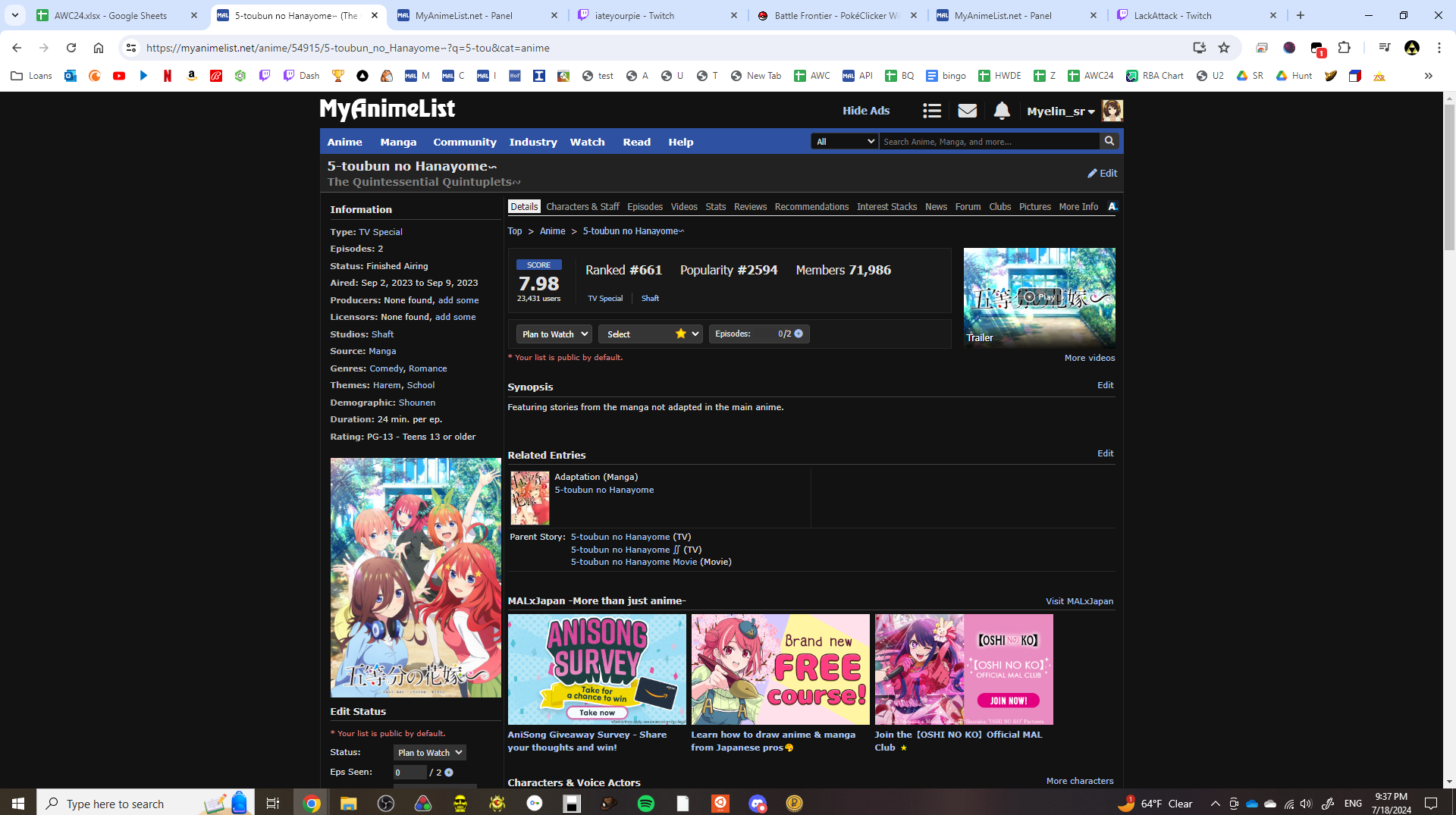
Task: Open Spotify from the taskbar
Action: [x=646, y=804]
